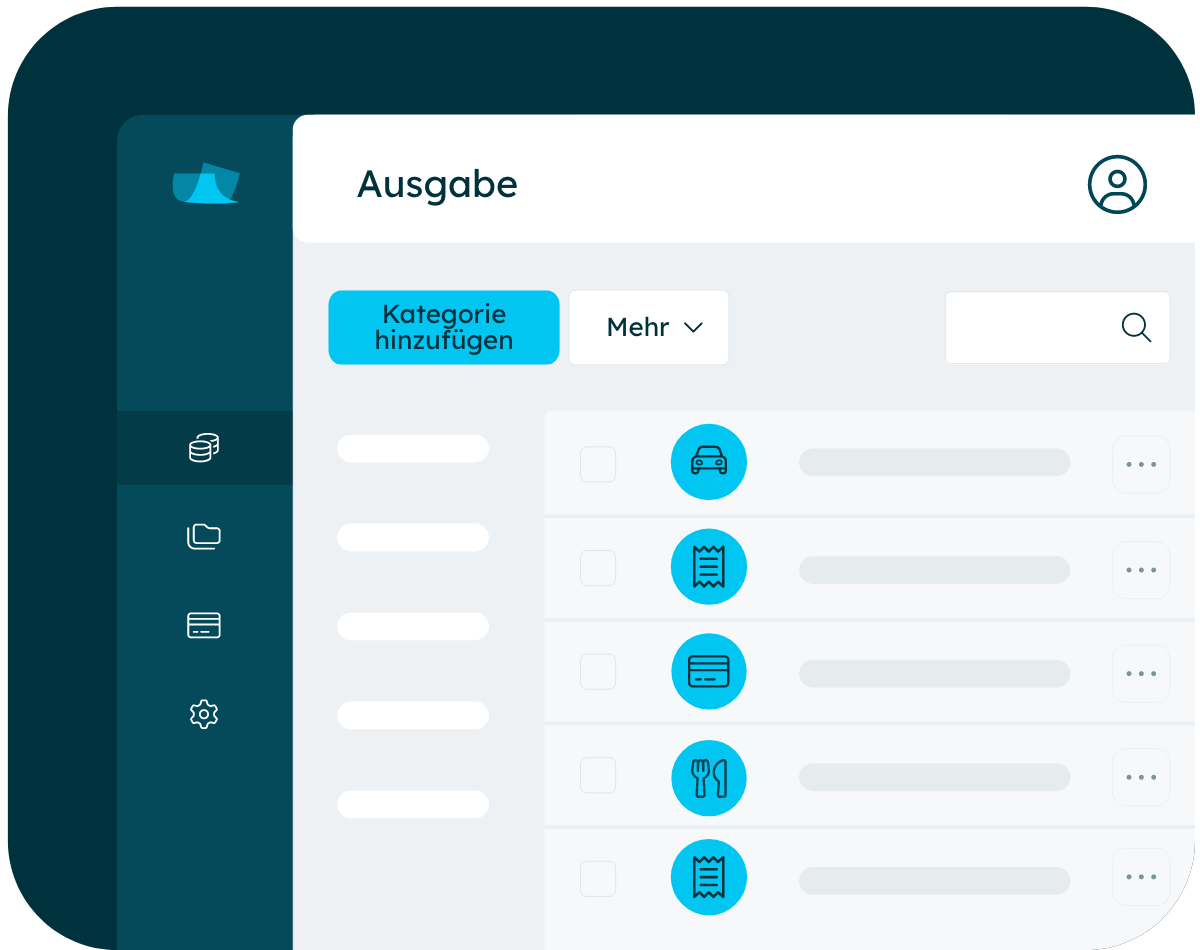Open the ellipsis menu on the last row
Viewport: 1200px width, 950px height.
tap(1140, 877)
